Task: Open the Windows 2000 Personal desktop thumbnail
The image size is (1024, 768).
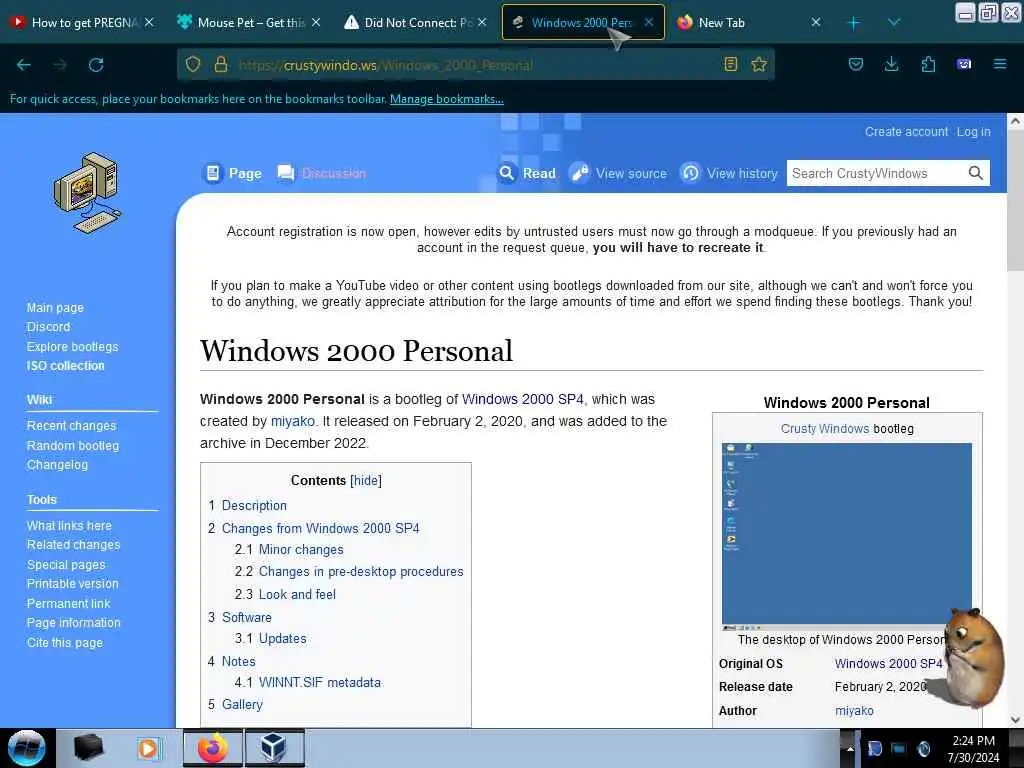Action: [x=846, y=536]
